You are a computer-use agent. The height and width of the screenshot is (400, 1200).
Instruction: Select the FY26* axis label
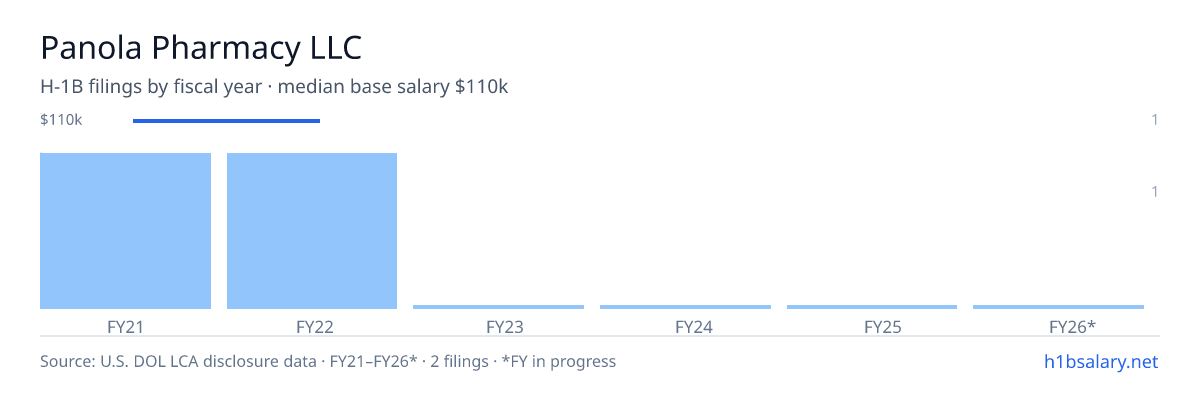(1073, 326)
